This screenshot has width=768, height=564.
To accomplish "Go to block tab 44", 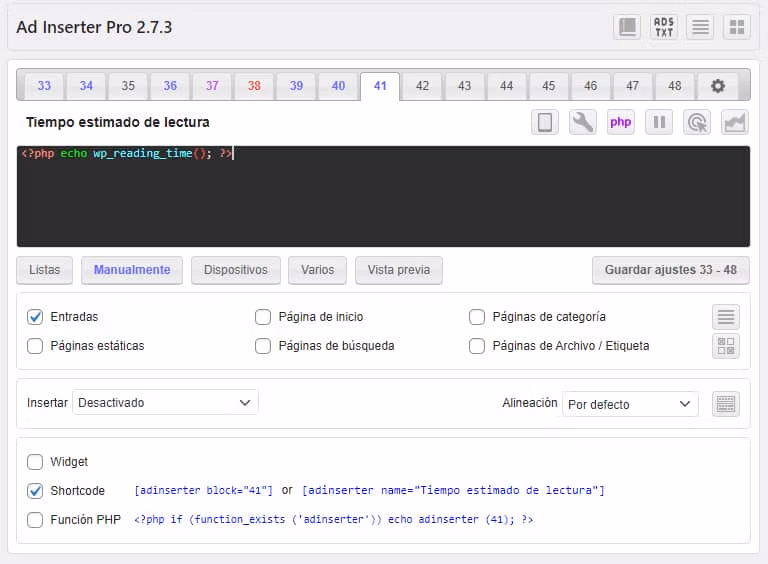I will click(x=506, y=86).
